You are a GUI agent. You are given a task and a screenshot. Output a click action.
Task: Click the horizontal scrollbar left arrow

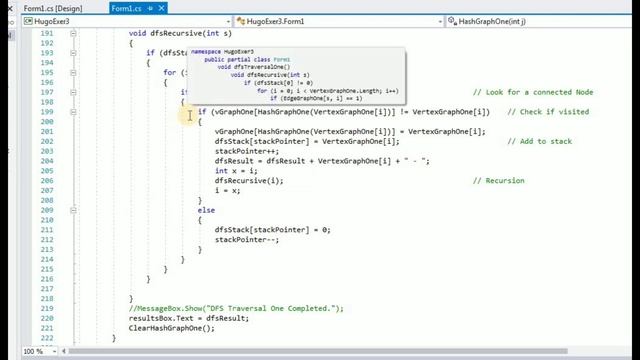[64, 351]
